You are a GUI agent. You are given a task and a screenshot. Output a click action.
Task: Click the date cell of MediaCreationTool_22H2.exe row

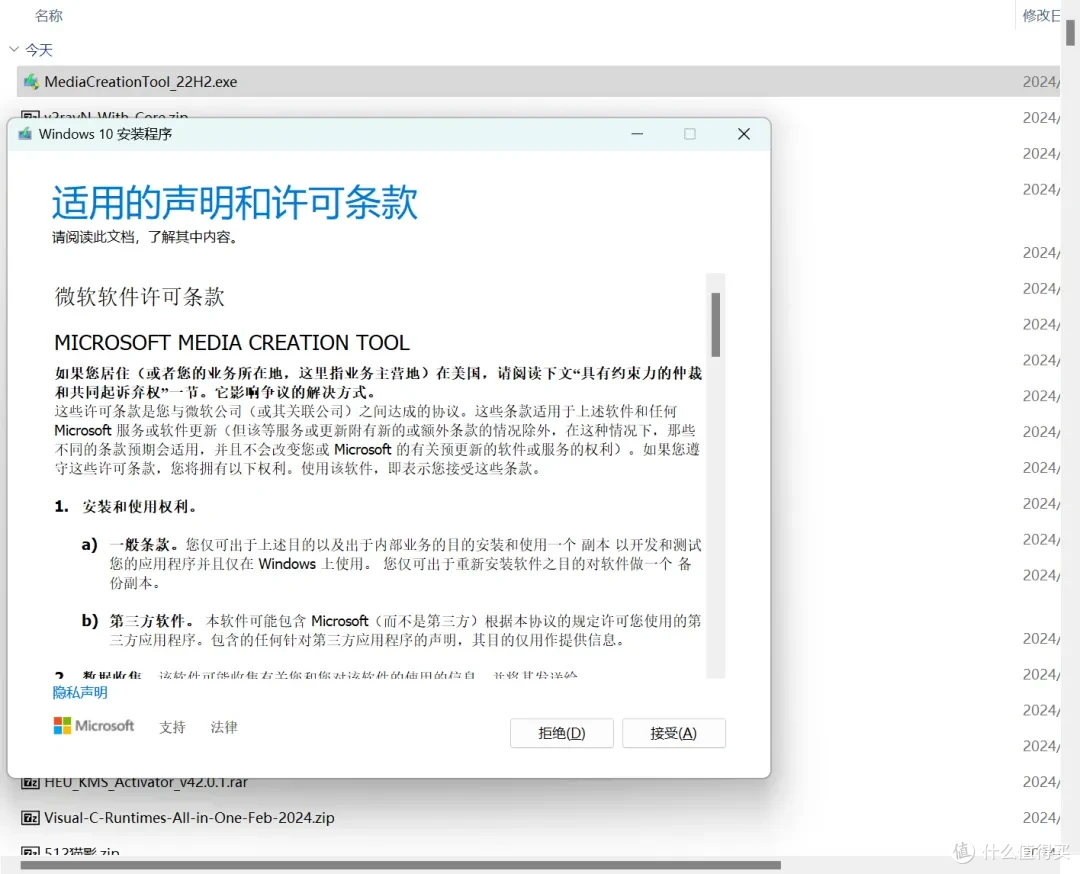(1041, 81)
